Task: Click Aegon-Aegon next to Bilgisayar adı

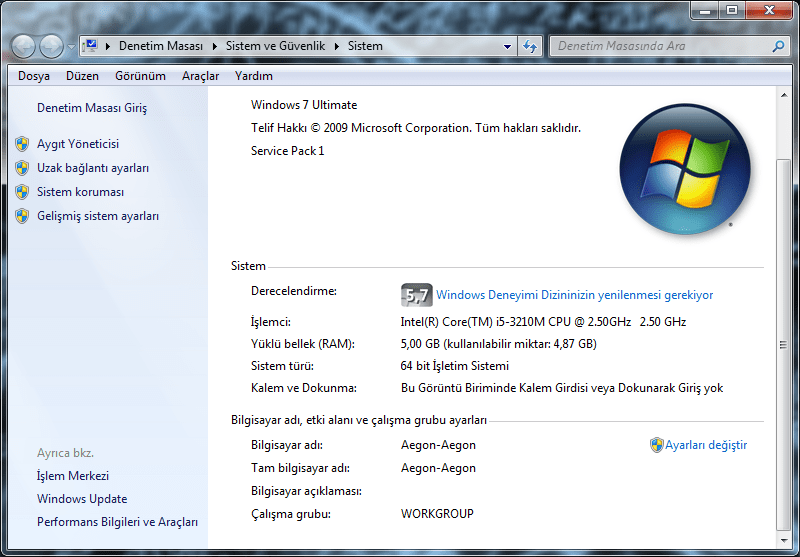Action: coord(438,445)
